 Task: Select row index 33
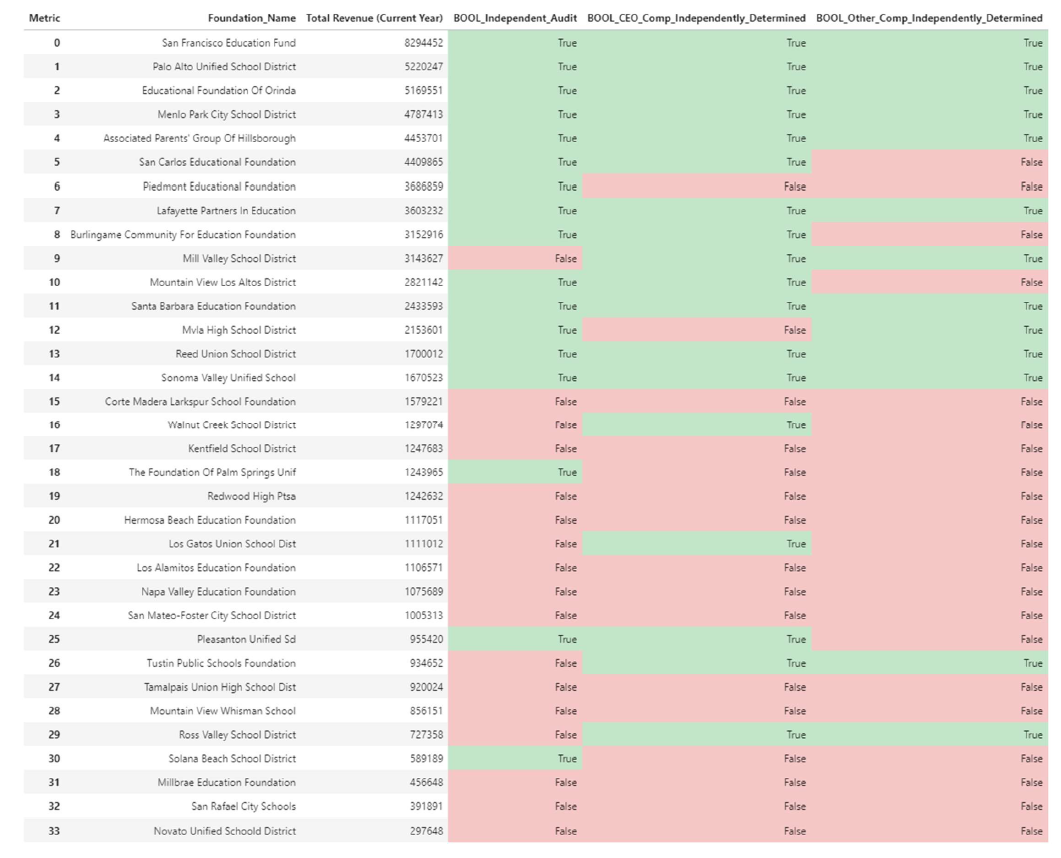[55, 831]
